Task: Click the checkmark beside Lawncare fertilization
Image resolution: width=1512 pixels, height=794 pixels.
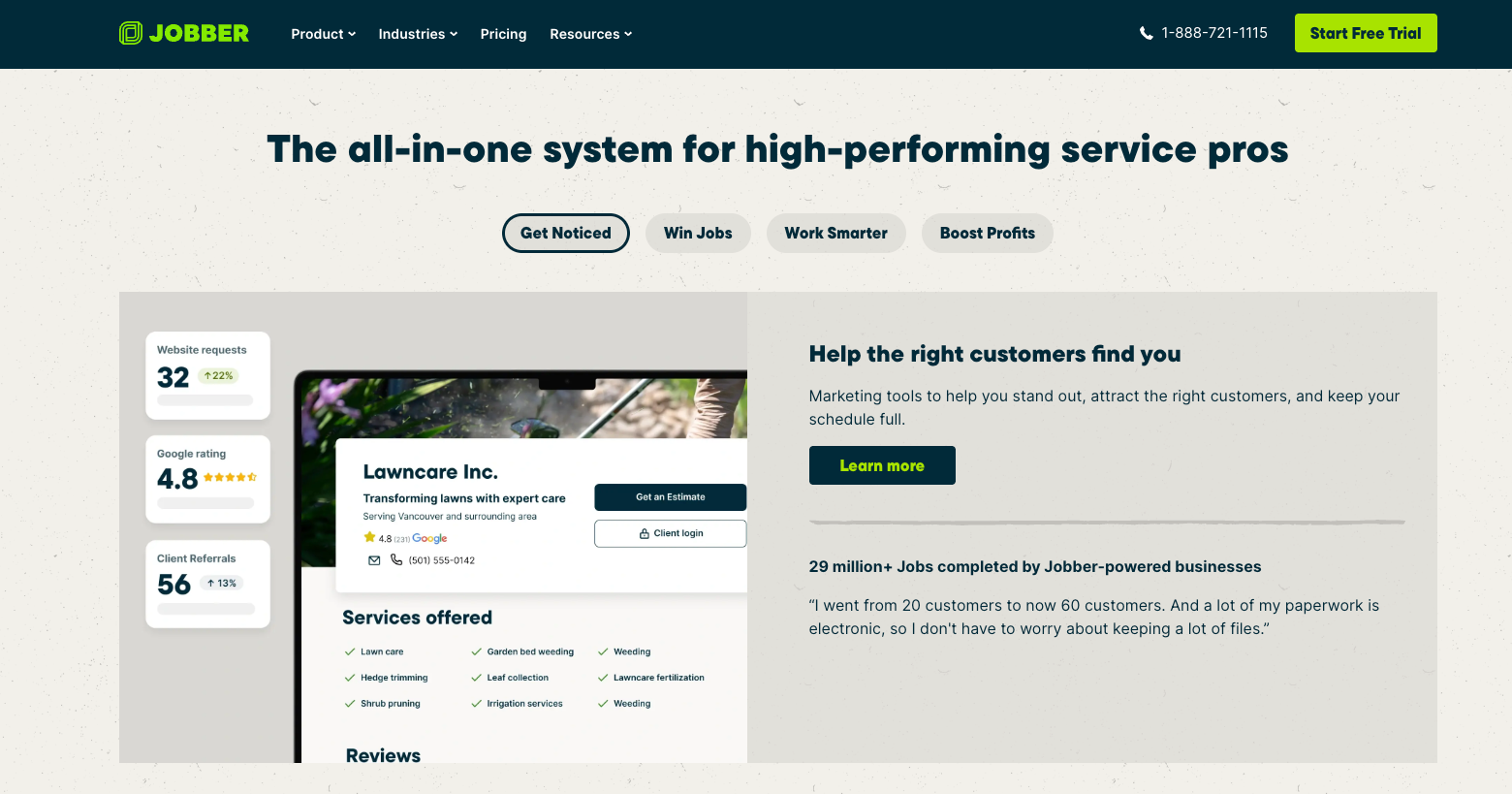Action: click(603, 678)
